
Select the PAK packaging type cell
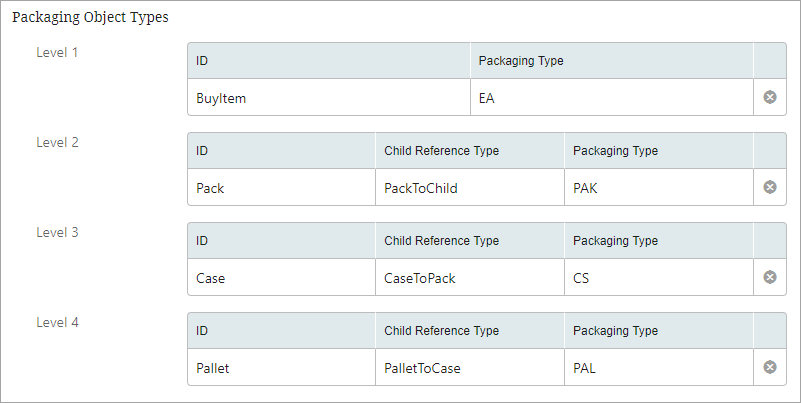tap(658, 188)
